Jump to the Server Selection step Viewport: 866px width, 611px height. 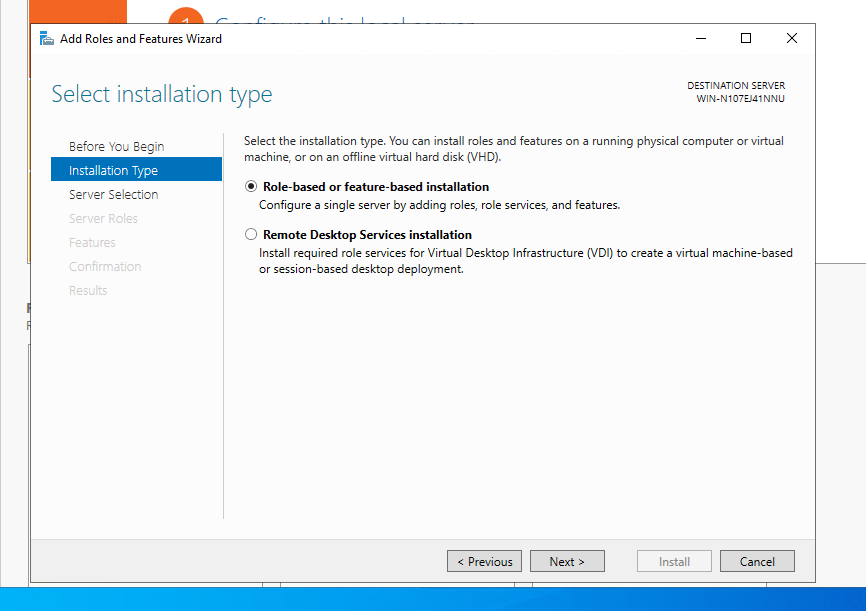tap(113, 195)
